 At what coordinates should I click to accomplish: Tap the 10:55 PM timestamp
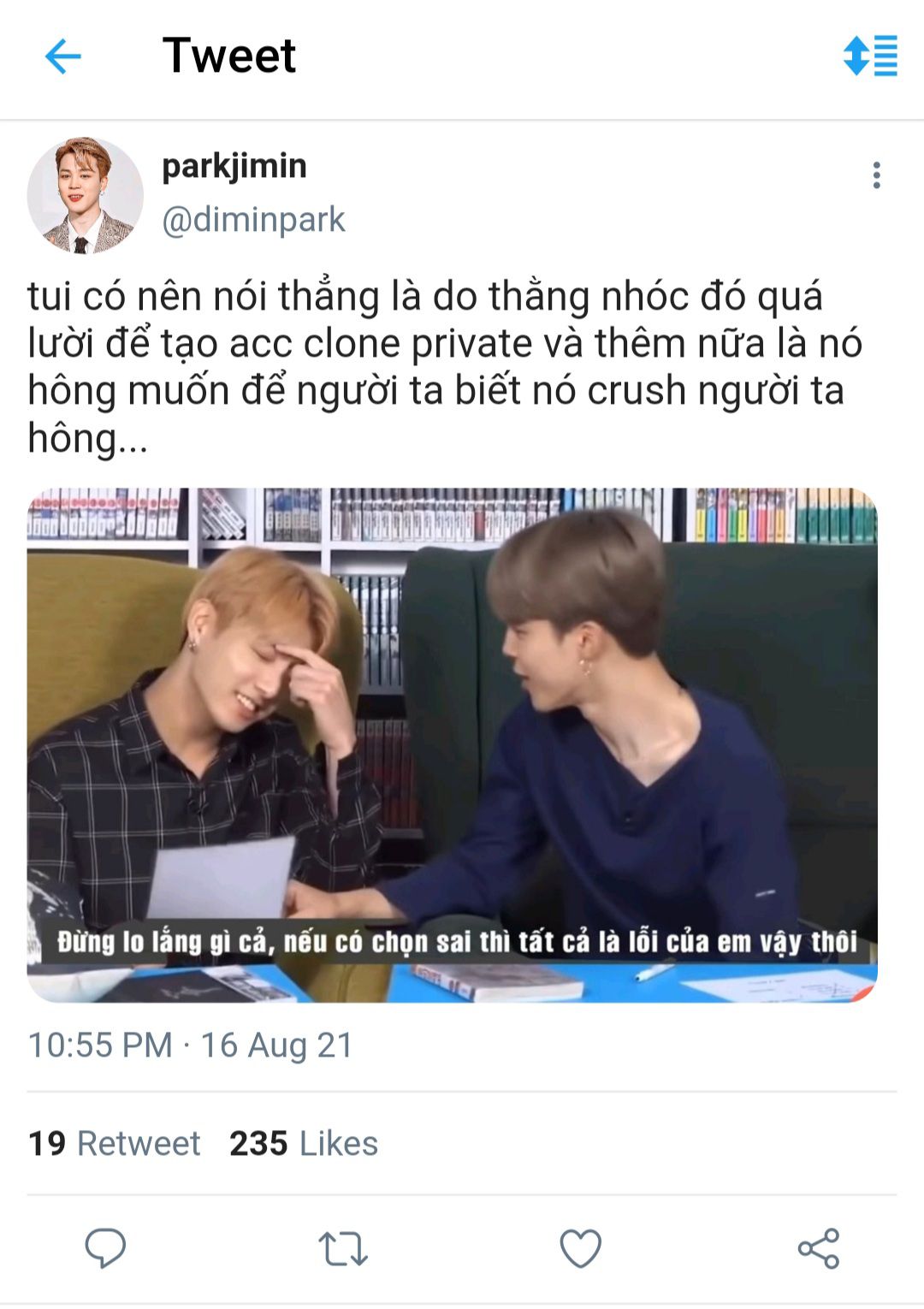pyautogui.click(x=100, y=1045)
